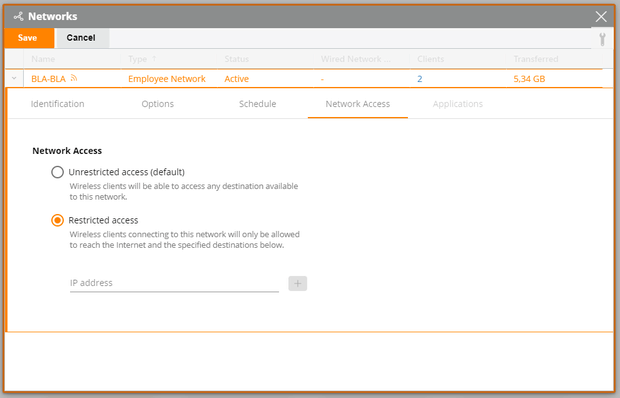Viewport: 620px width, 398px height.
Task: Click the wireless signal icon beside BLA-BLA
Action: click(74, 78)
